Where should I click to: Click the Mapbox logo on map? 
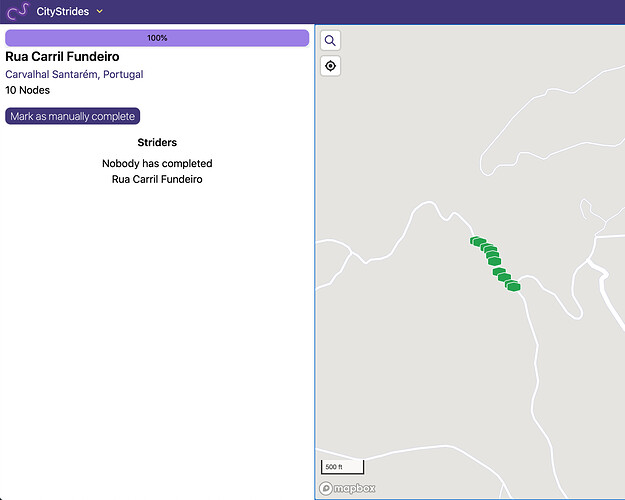tap(347, 488)
